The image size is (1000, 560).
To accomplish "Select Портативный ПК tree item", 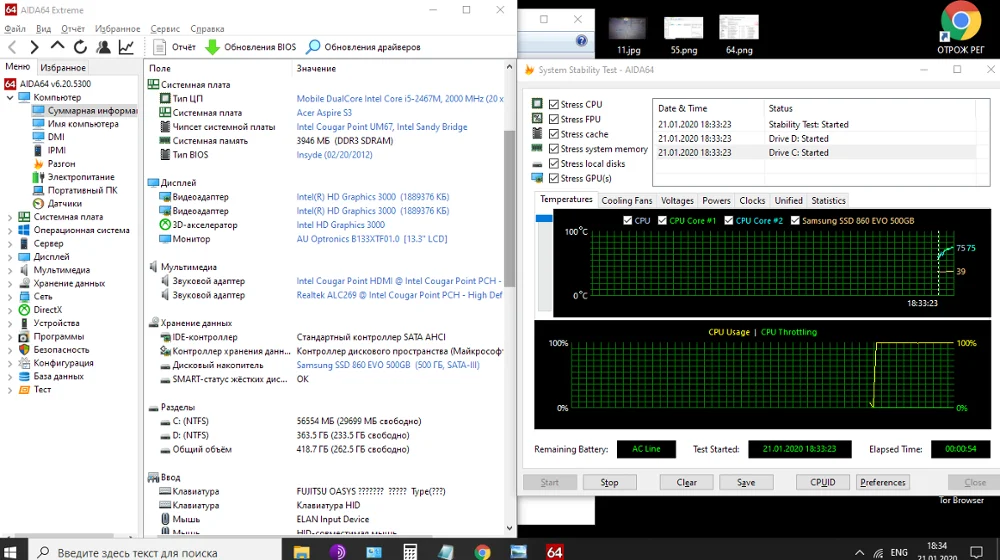I will pyautogui.click(x=82, y=190).
